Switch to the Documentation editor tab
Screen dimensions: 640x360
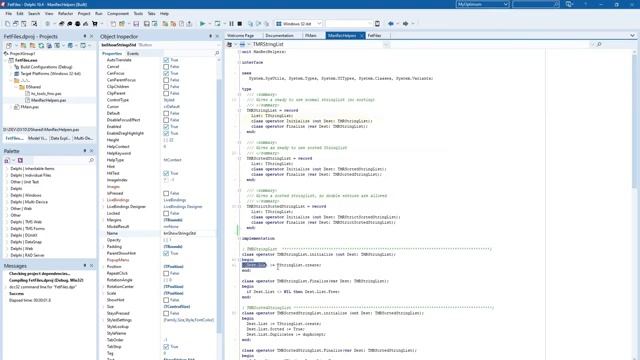tap(280, 36)
